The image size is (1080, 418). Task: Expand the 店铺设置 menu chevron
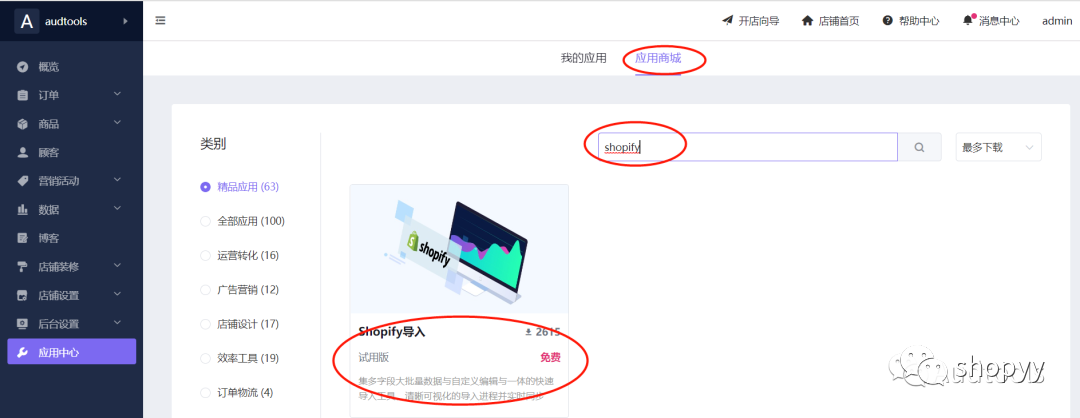click(x=117, y=294)
